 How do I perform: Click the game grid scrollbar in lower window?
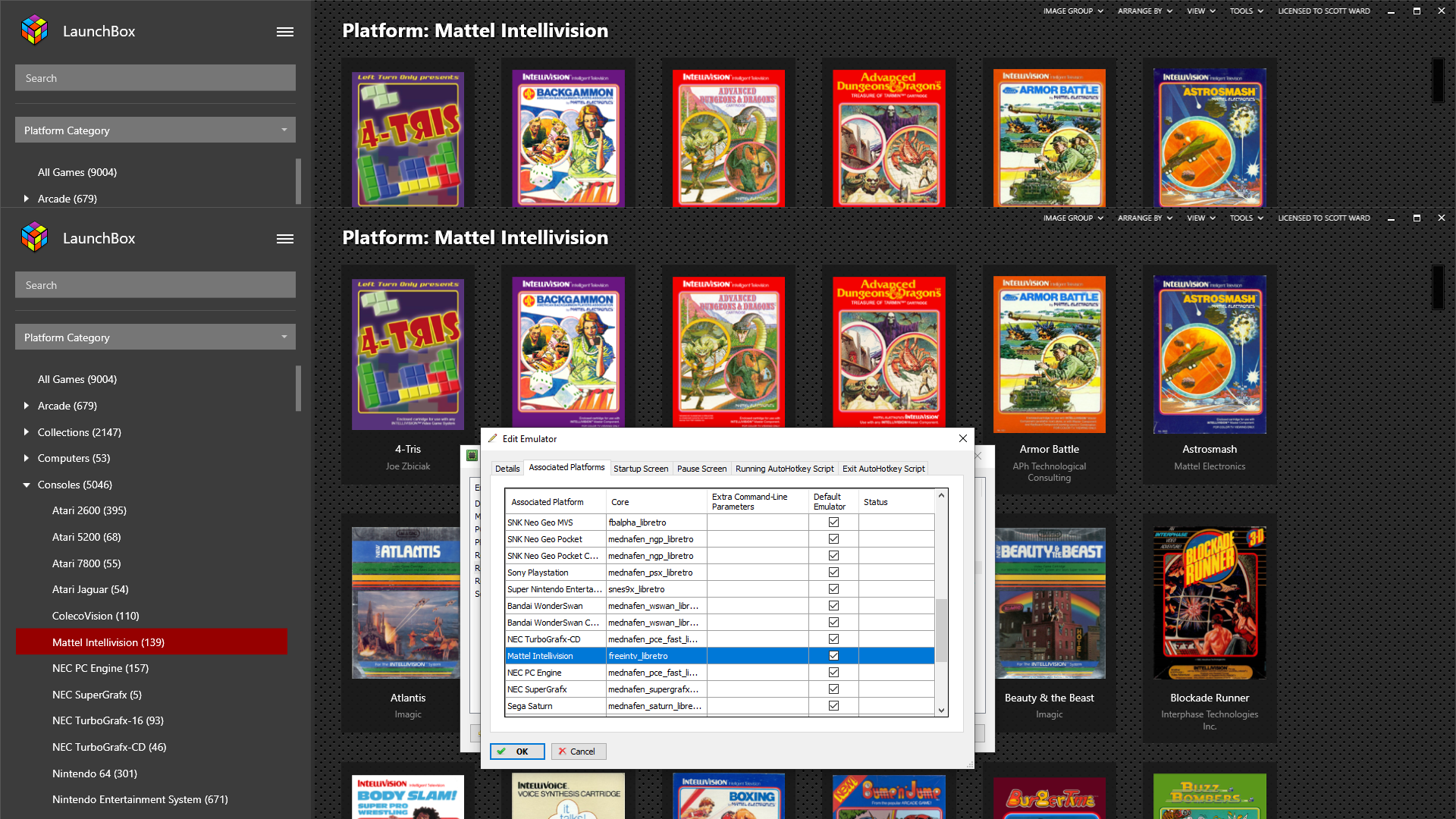tap(1437, 287)
